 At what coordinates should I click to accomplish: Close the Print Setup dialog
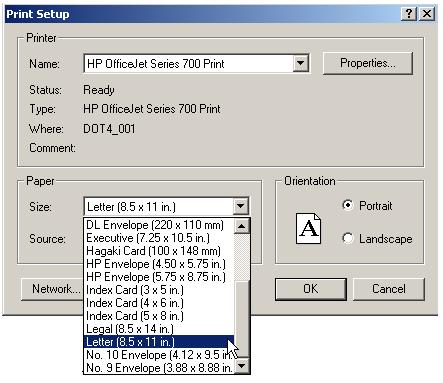pos(427,14)
